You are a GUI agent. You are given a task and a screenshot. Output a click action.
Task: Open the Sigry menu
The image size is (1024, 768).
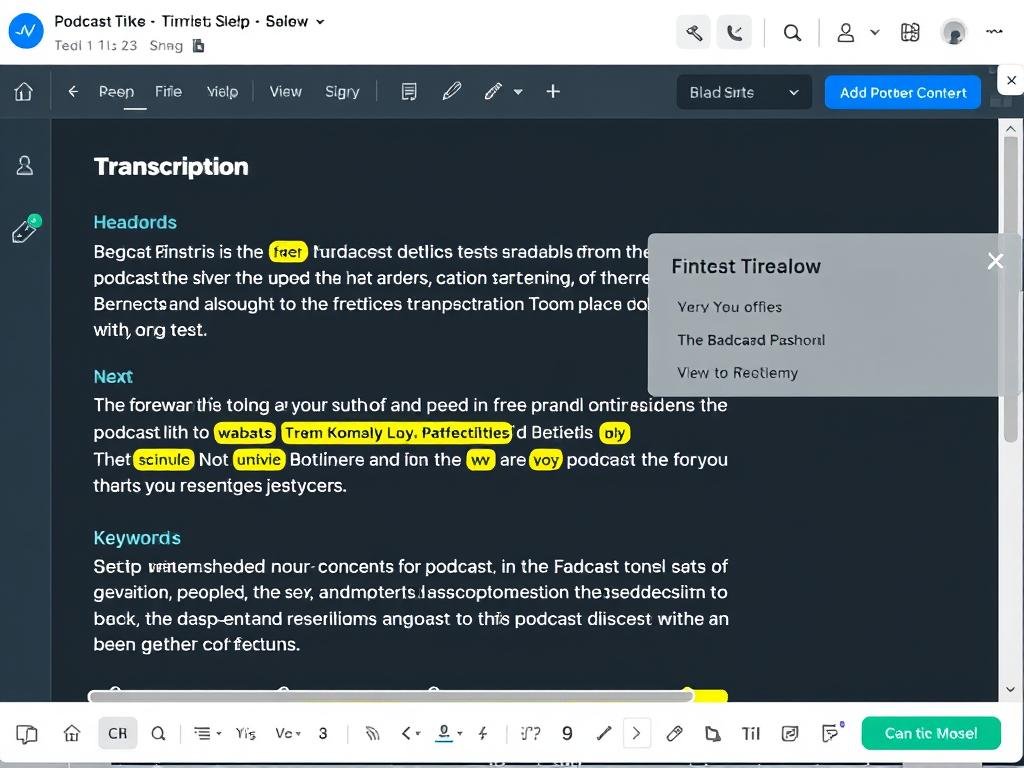pyautogui.click(x=342, y=91)
